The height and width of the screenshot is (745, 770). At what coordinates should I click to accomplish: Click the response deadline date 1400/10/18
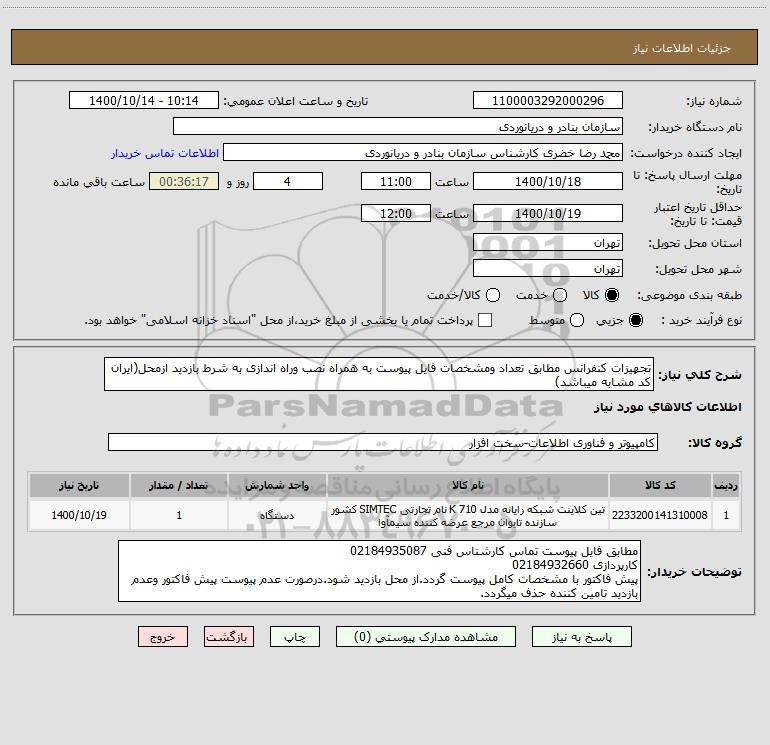click(x=548, y=181)
